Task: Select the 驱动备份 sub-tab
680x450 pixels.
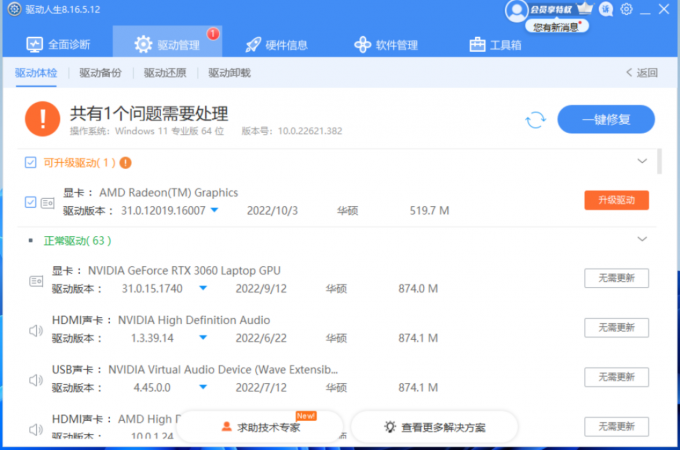Action: tap(101, 73)
